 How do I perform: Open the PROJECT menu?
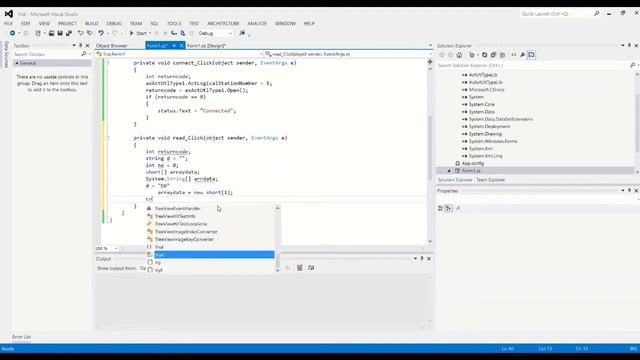(x=67, y=24)
